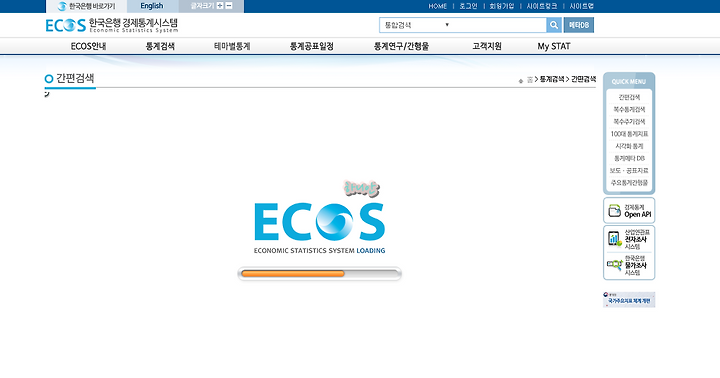Viewport: 720px width, 378px height.
Task: Open the 고객지원 menu
Action: [487, 46]
